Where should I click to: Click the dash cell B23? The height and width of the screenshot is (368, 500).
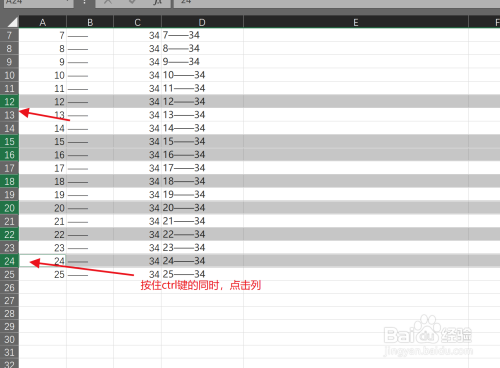pyautogui.click(x=90, y=248)
